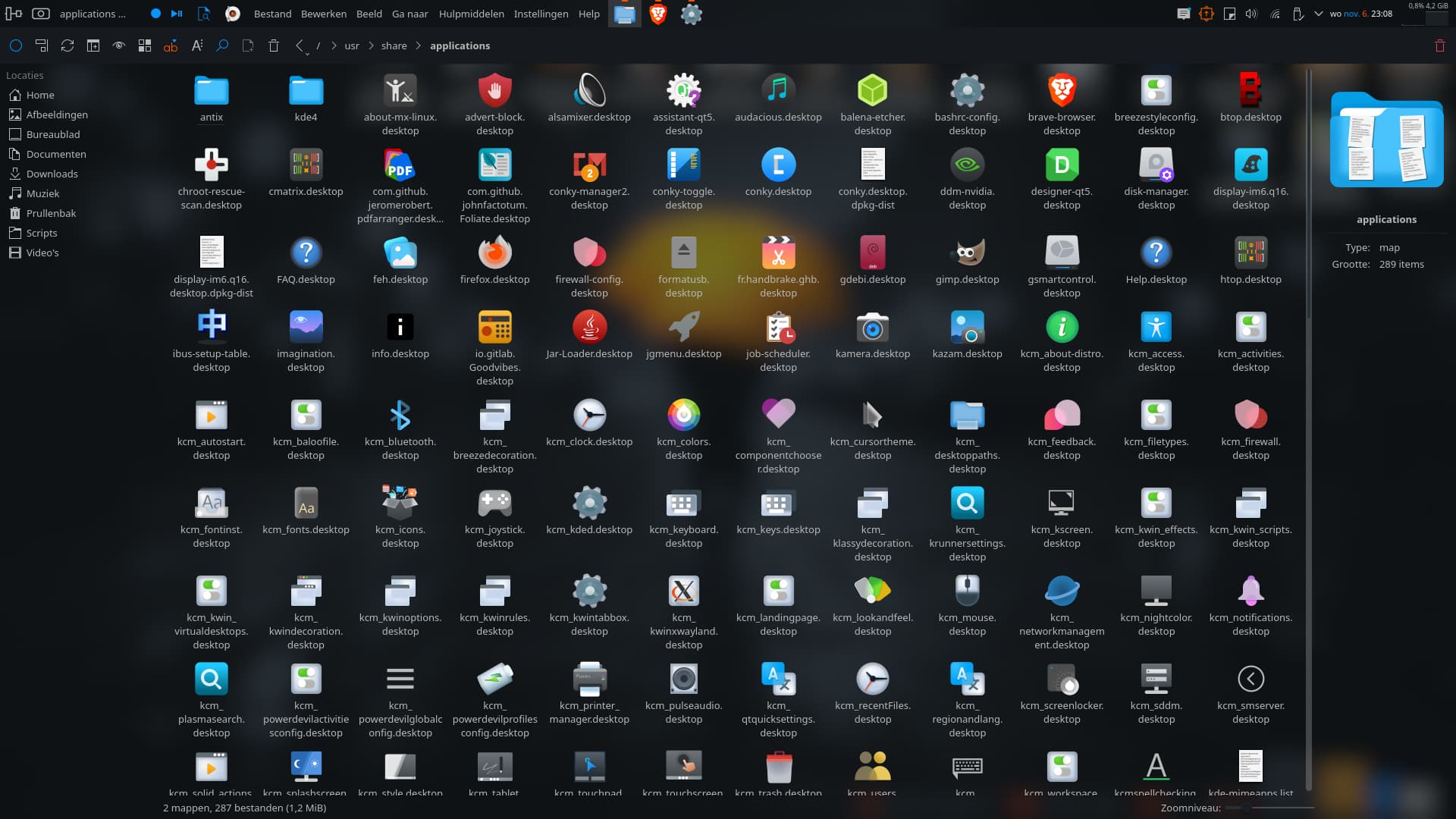Select the ddm-nvidia.desktop icon
Image resolution: width=1456 pixels, height=819 pixels.
coord(967,165)
